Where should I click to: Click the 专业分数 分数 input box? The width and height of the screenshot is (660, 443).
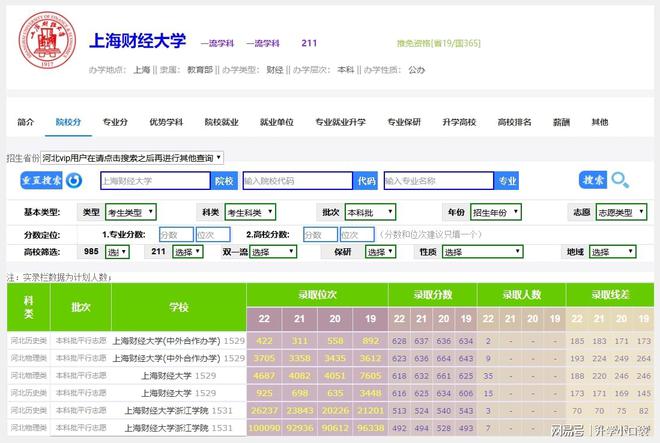point(176,235)
